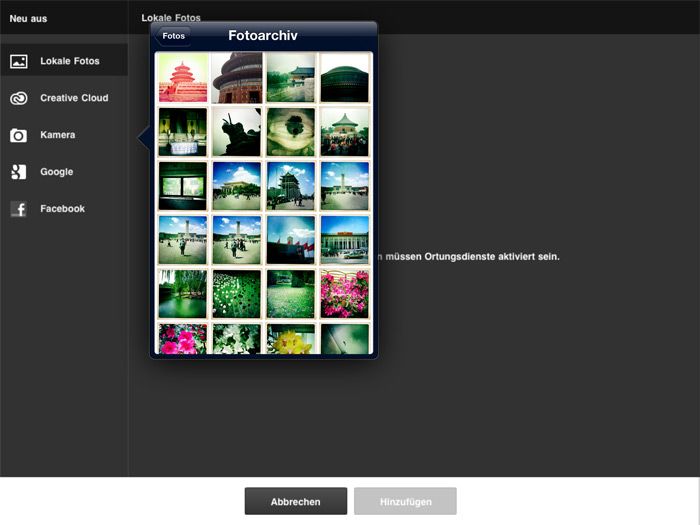Select the red temple photo thumbnail
Screen dimensions: 700x525
[183, 78]
